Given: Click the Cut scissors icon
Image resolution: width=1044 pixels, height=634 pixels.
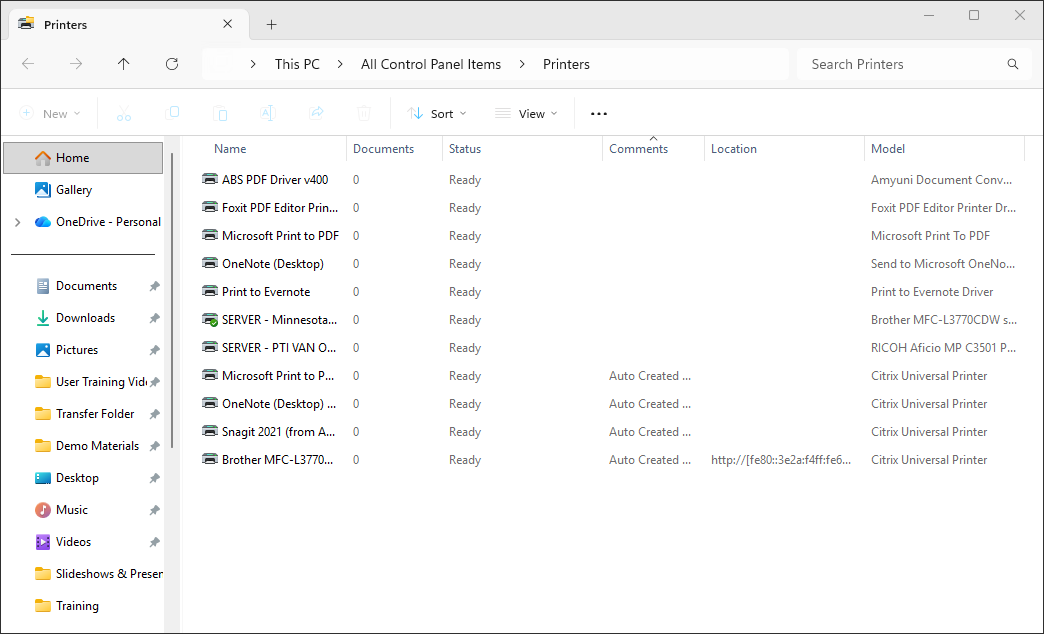Looking at the screenshot, I should [124, 114].
